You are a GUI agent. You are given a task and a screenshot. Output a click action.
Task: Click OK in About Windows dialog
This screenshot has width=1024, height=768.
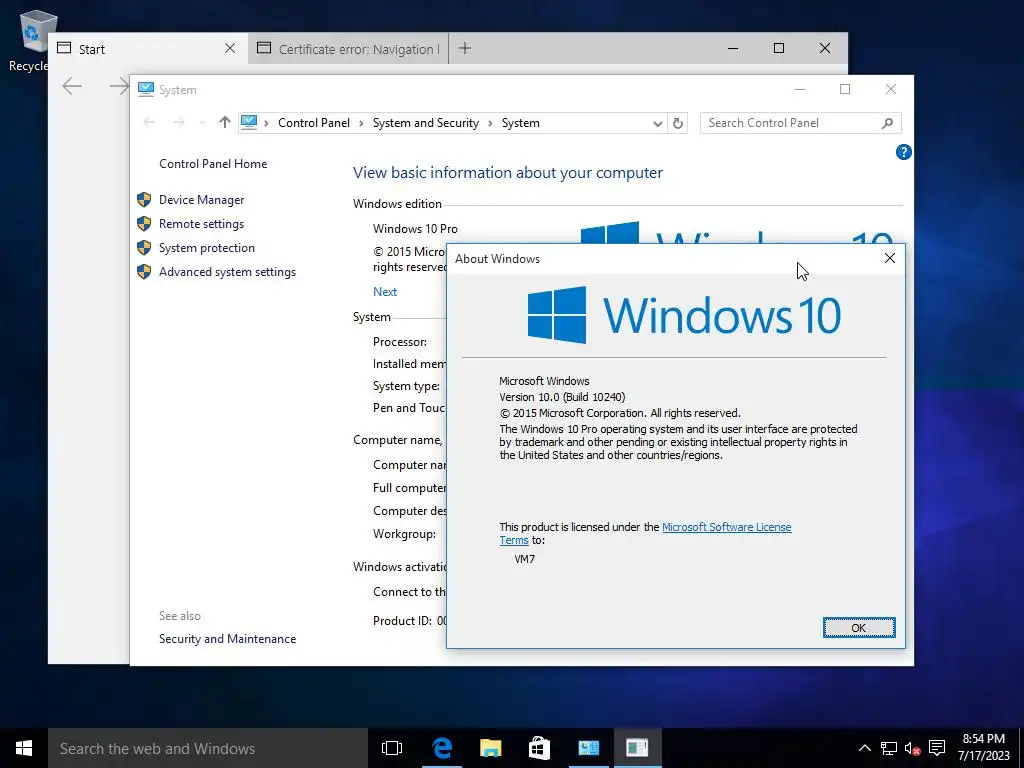pos(859,628)
